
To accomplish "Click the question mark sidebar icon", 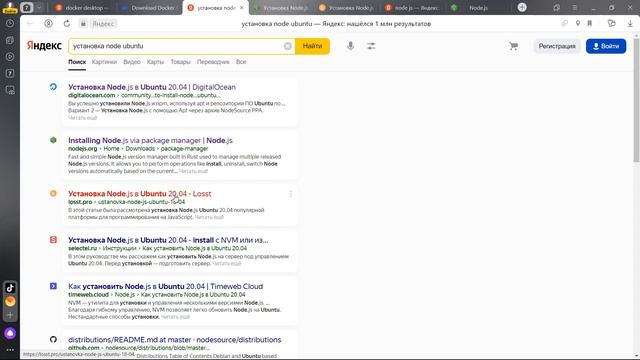I will point(10,73).
